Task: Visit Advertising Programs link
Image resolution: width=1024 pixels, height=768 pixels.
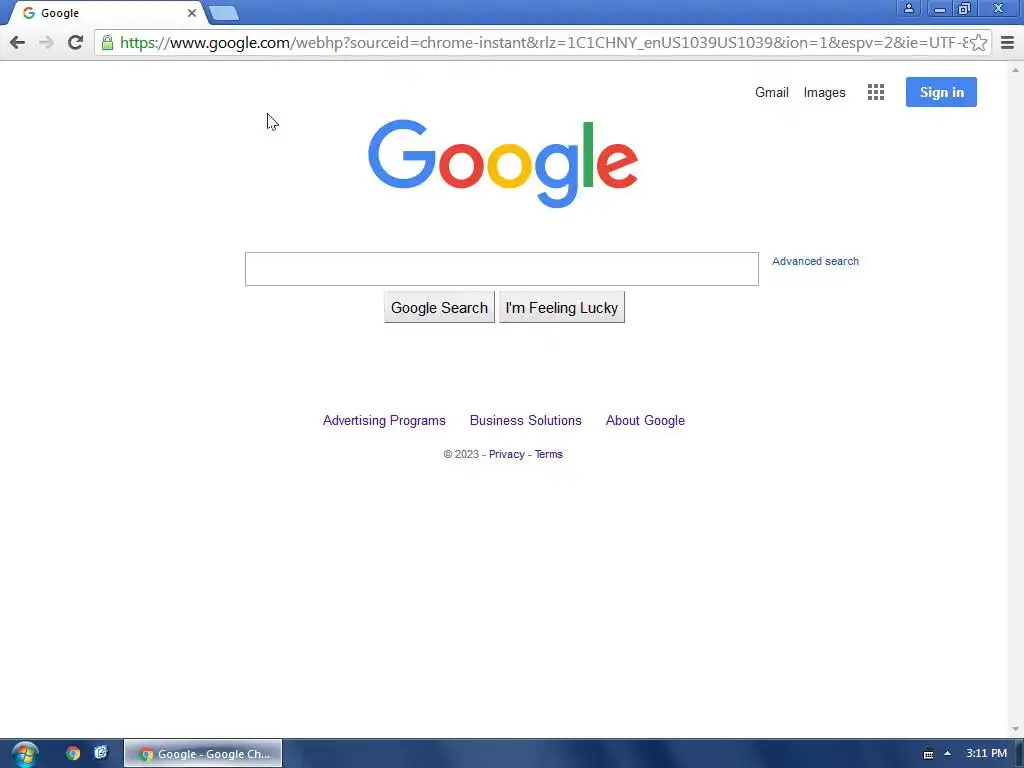Action: point(384,421)
